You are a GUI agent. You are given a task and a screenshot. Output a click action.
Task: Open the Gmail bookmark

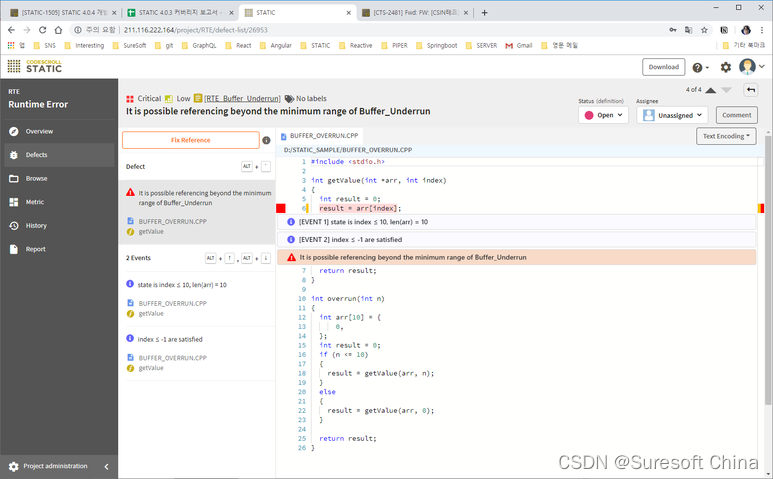tap(519, 45)
